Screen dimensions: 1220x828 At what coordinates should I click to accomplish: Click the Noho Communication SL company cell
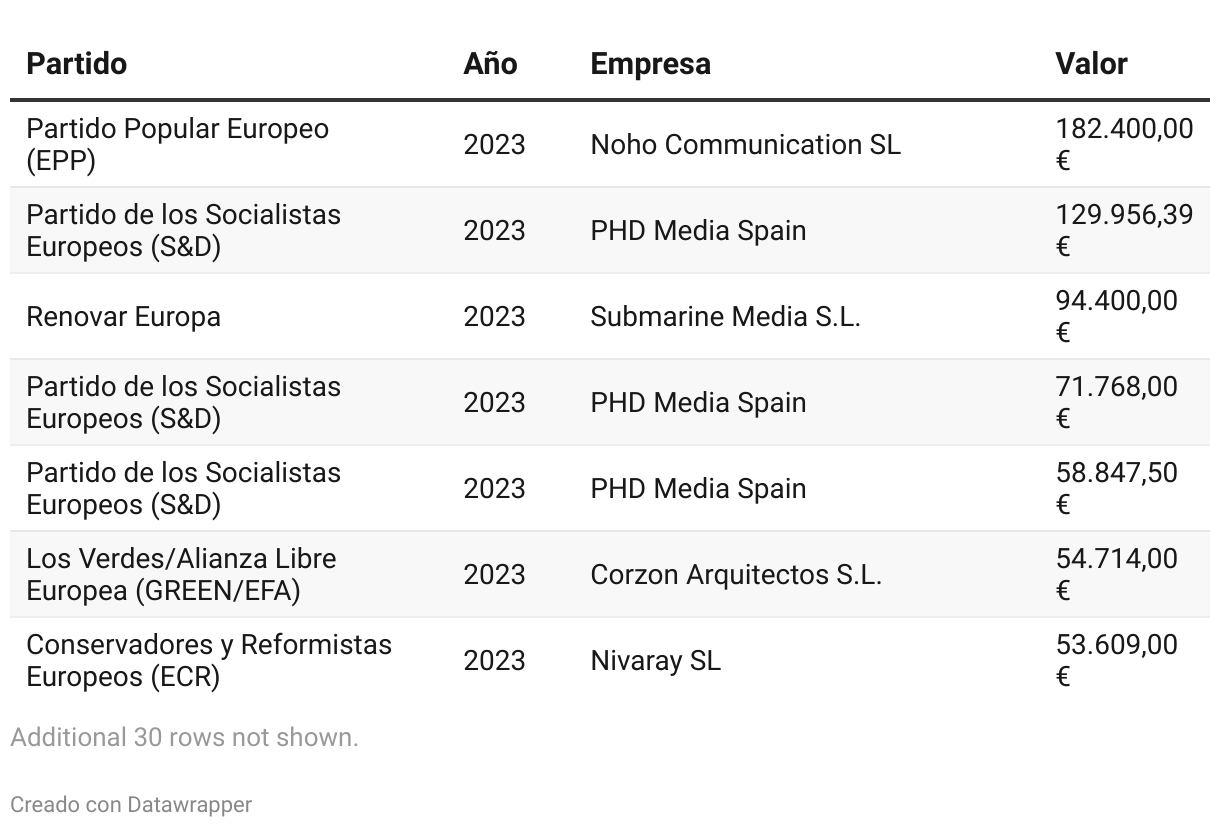coord(745,144)
